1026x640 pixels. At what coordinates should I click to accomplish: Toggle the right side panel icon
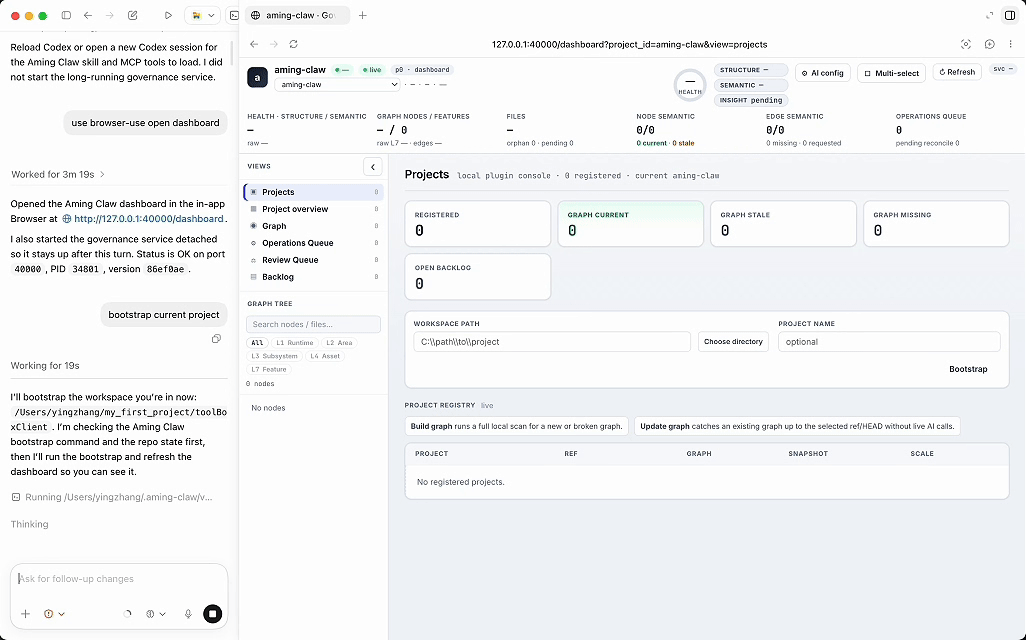tap(1010, 15)
